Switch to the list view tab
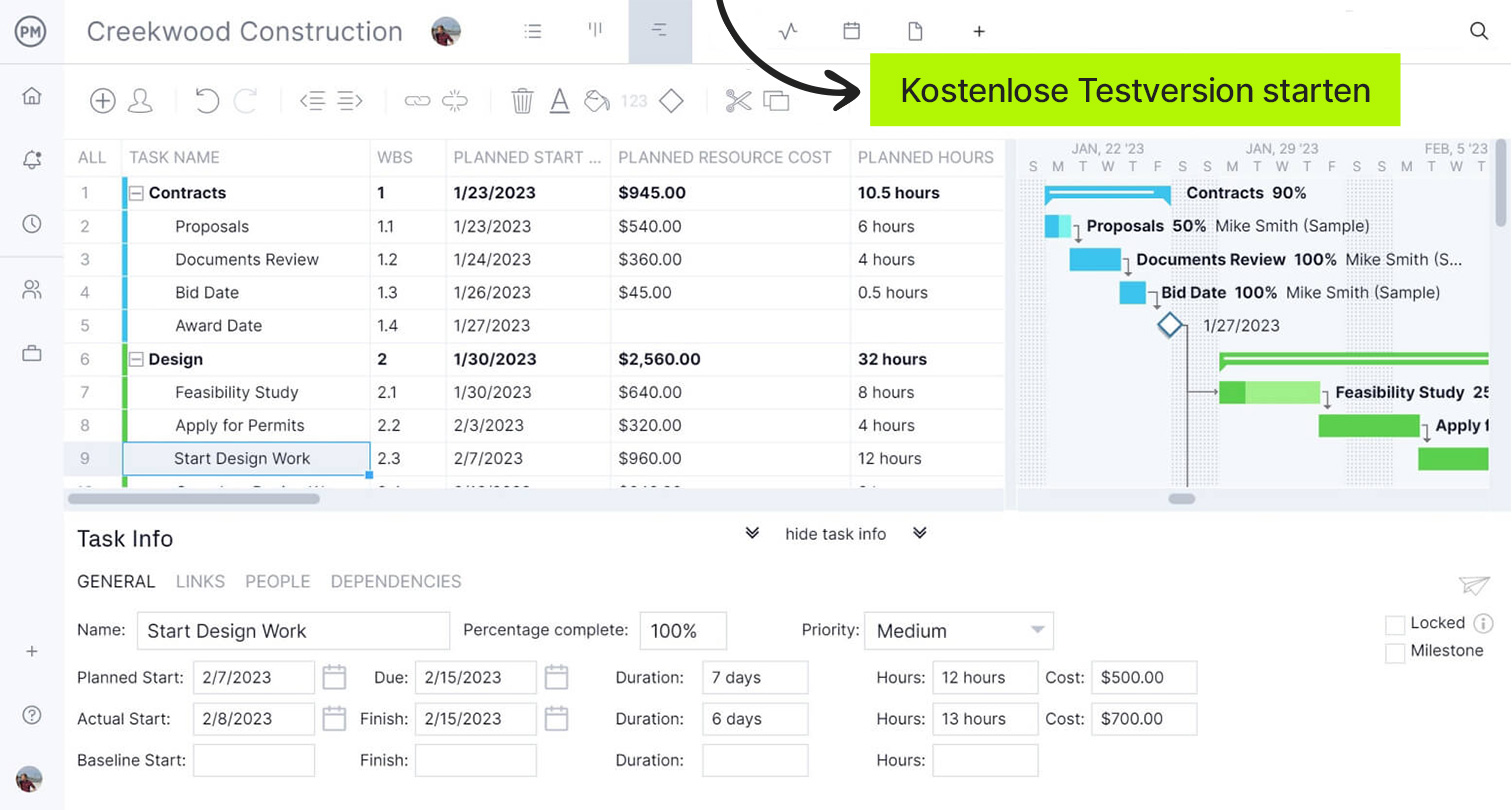Screen dimensions: 1512x810 tap(533, 31)
